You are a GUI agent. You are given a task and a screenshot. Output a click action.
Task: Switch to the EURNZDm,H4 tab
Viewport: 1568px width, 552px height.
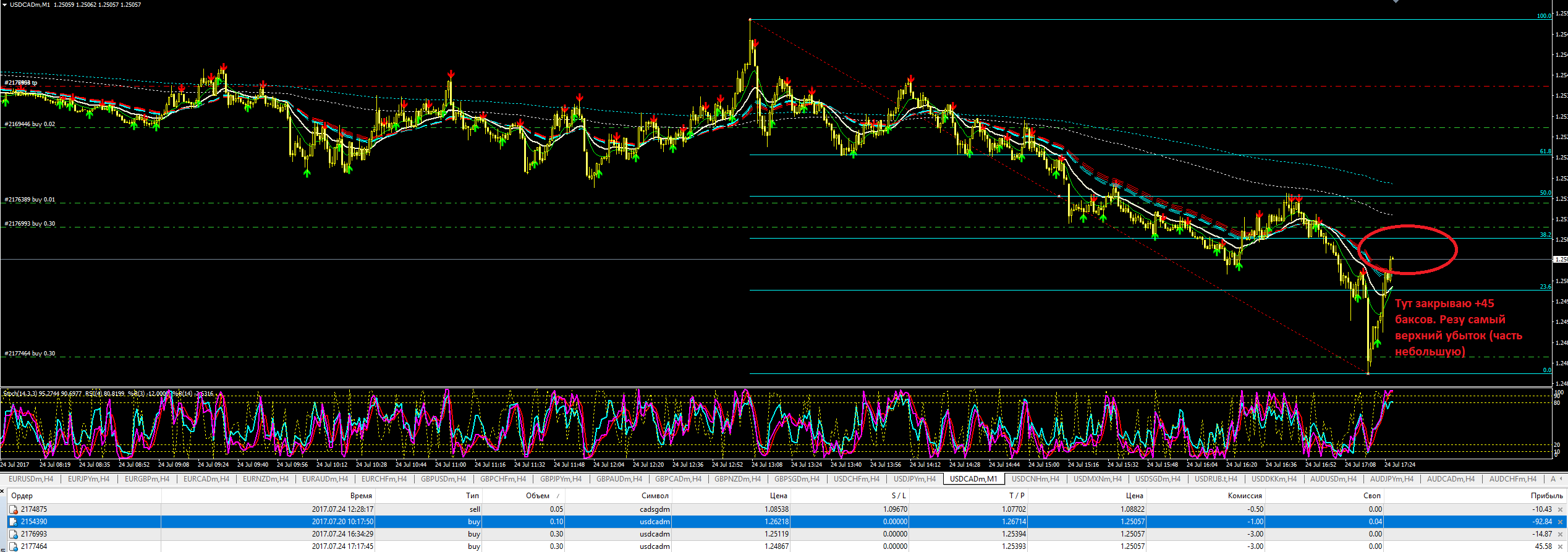pos(266,479)
